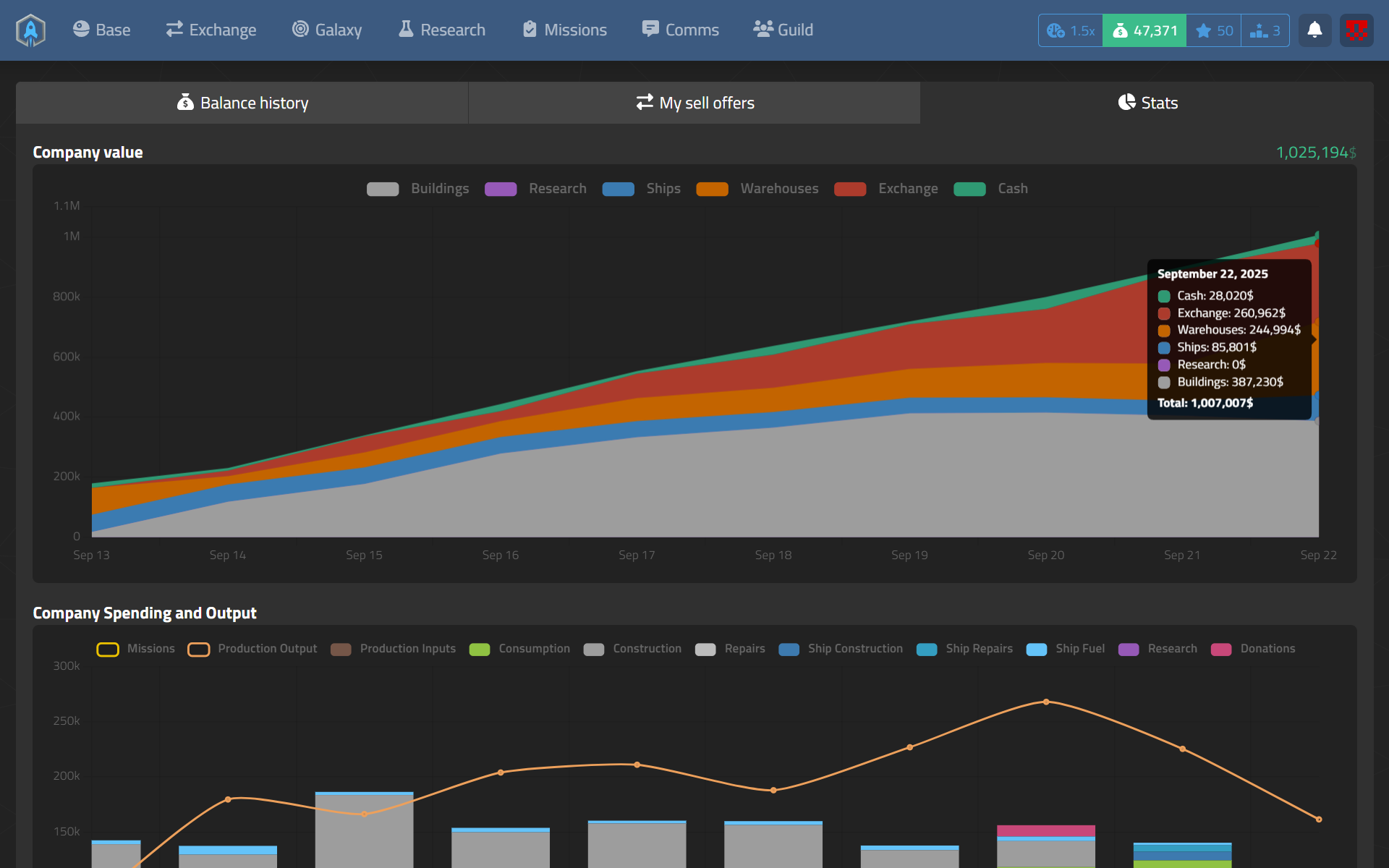Click the Sep 20 production output data point

coord(1046,702)
